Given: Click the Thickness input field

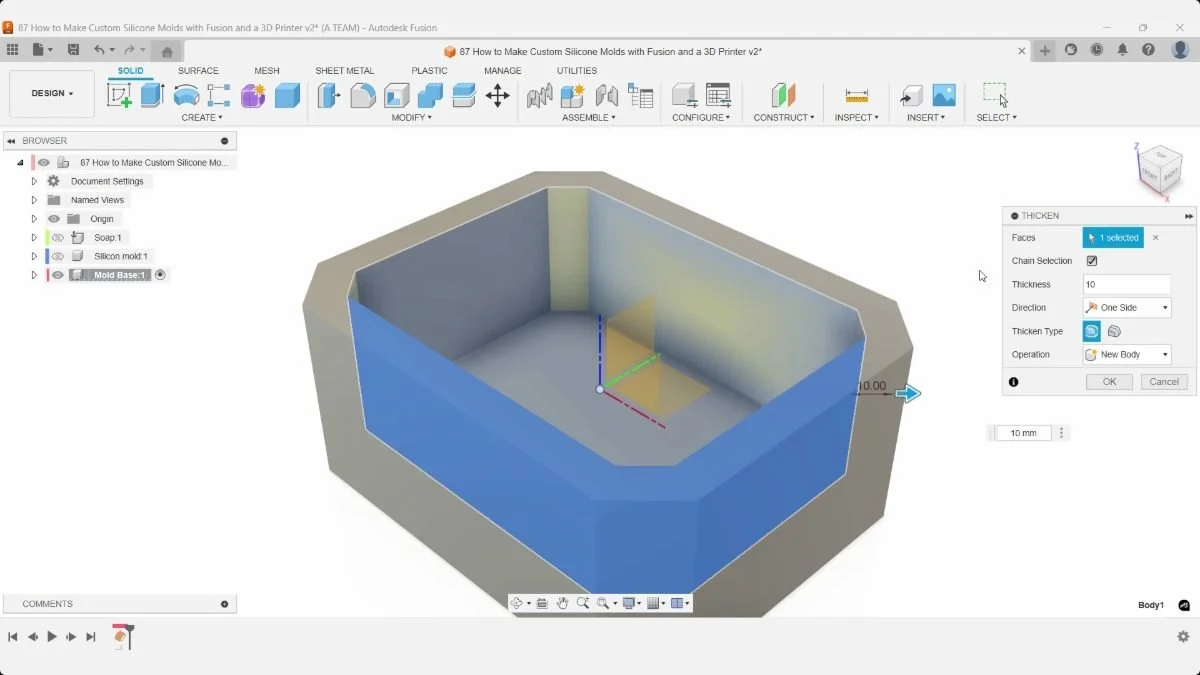Looking at the screenshot, I should pos(1127,285).
